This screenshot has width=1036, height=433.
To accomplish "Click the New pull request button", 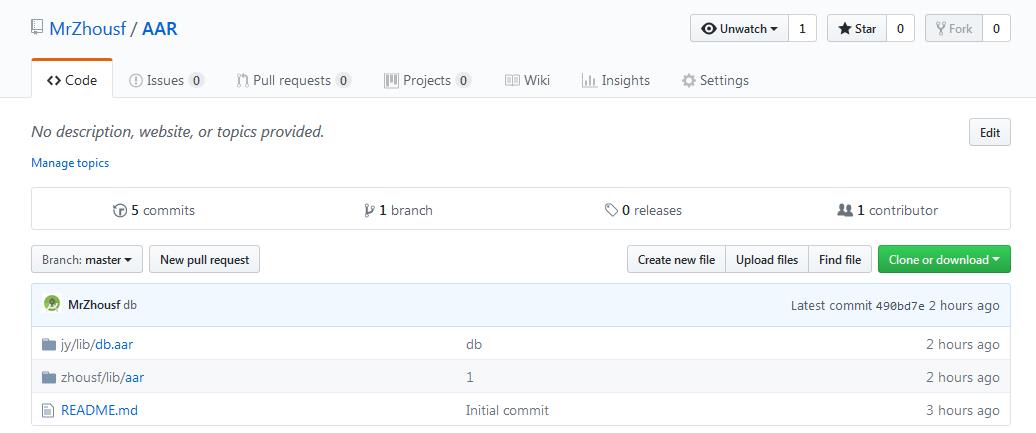I will pos(205,260).
